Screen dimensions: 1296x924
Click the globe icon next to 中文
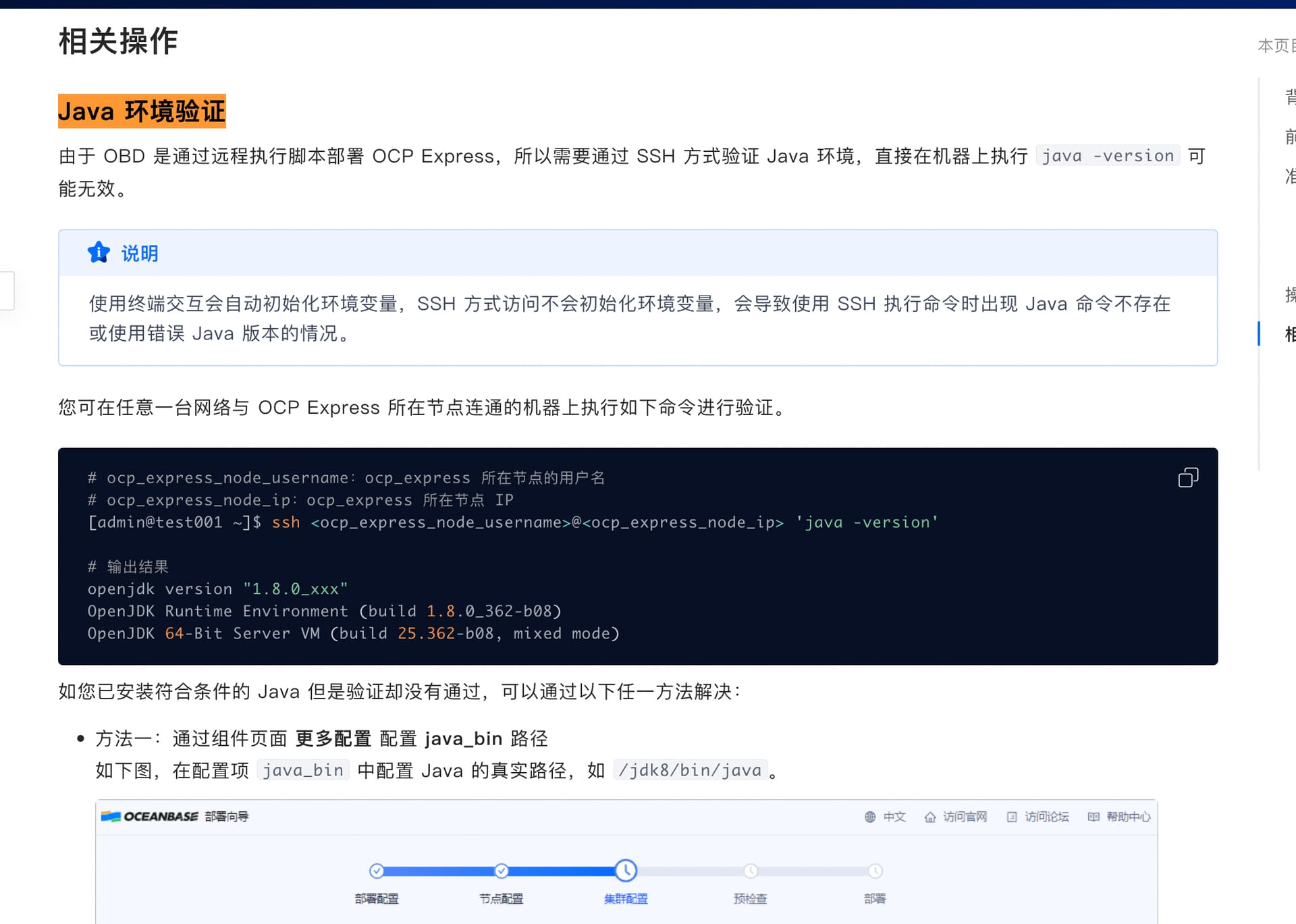pos(870,817)
